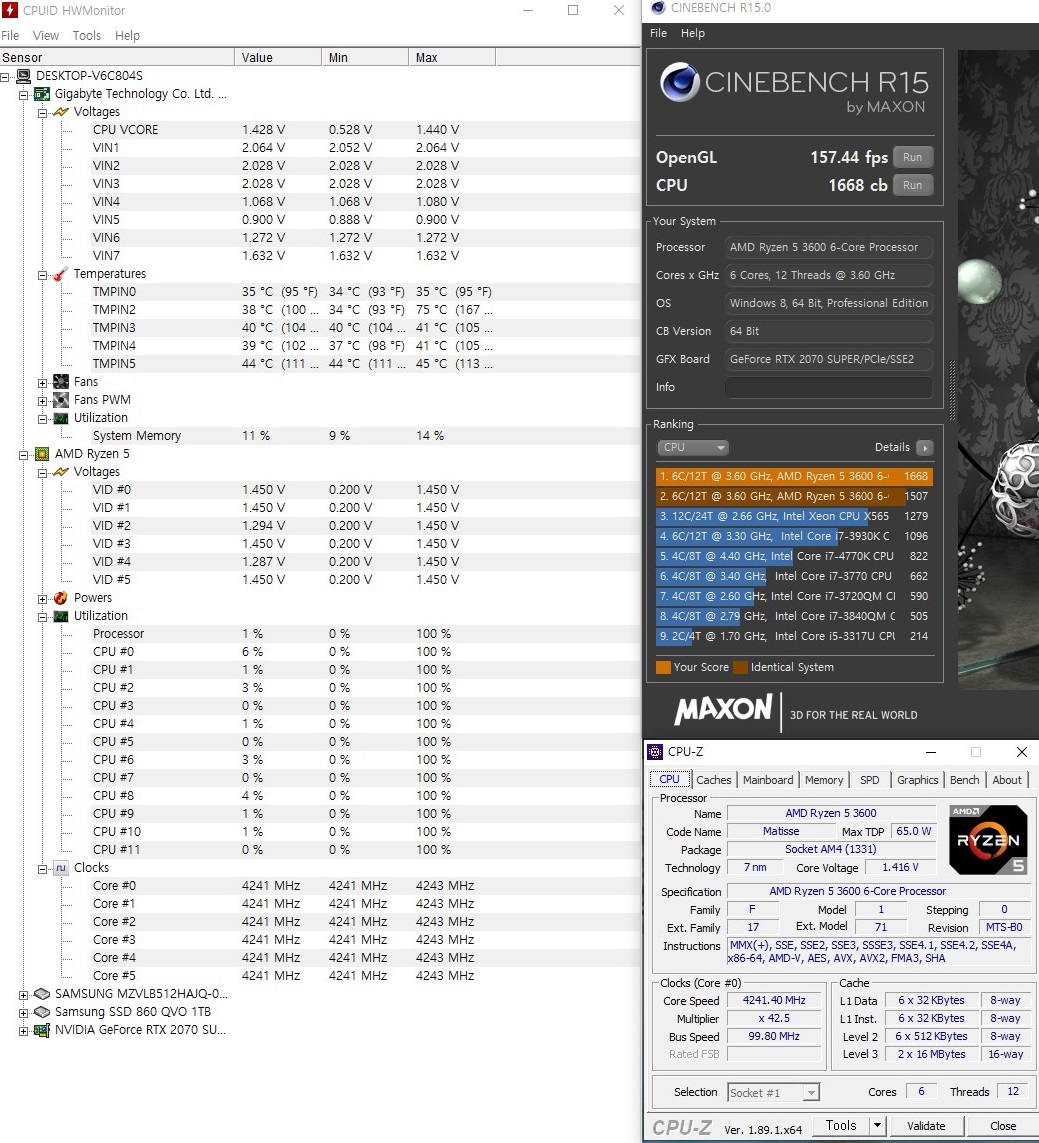The width and height of the screenshot is (1039, 1143).
Task: Click the Fans node icon
Action: click(x=61, y=381)
